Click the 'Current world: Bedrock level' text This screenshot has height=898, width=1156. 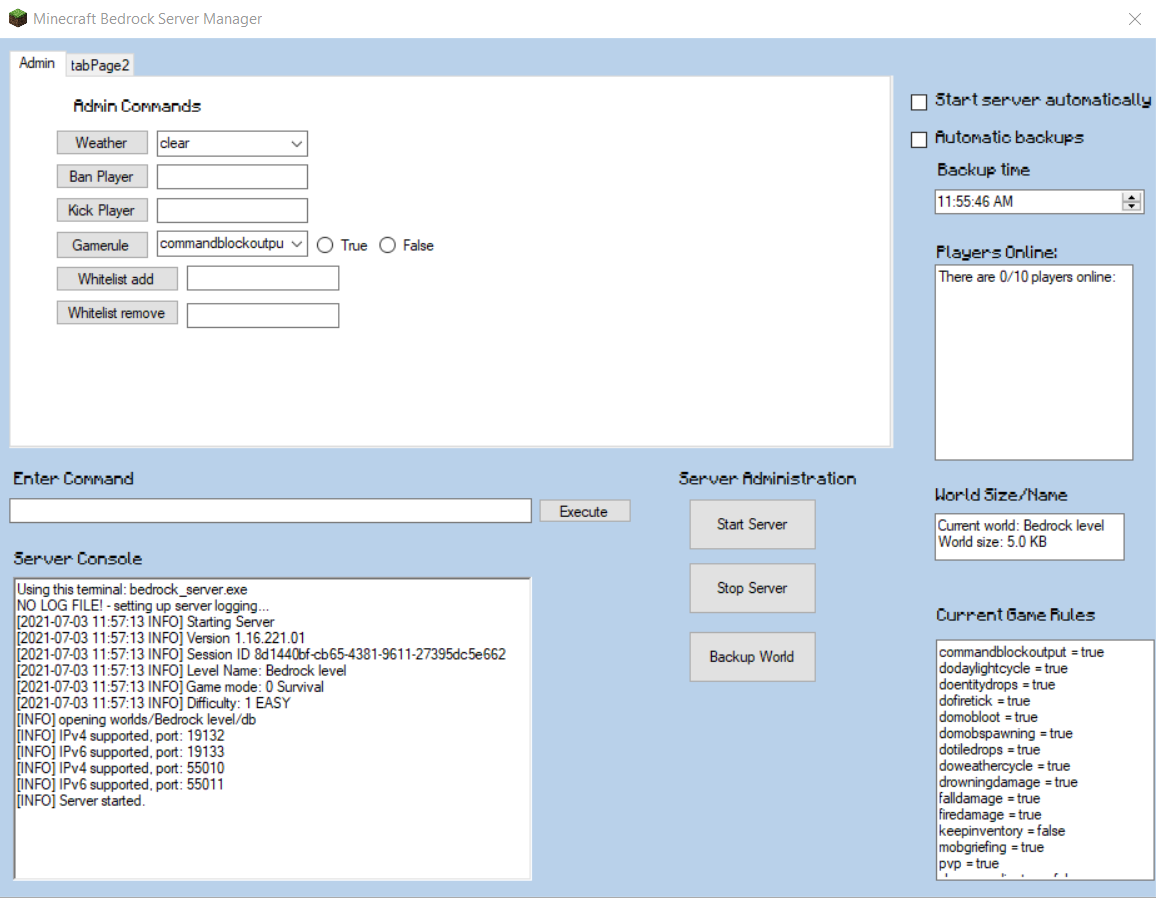coord(1021,526)
